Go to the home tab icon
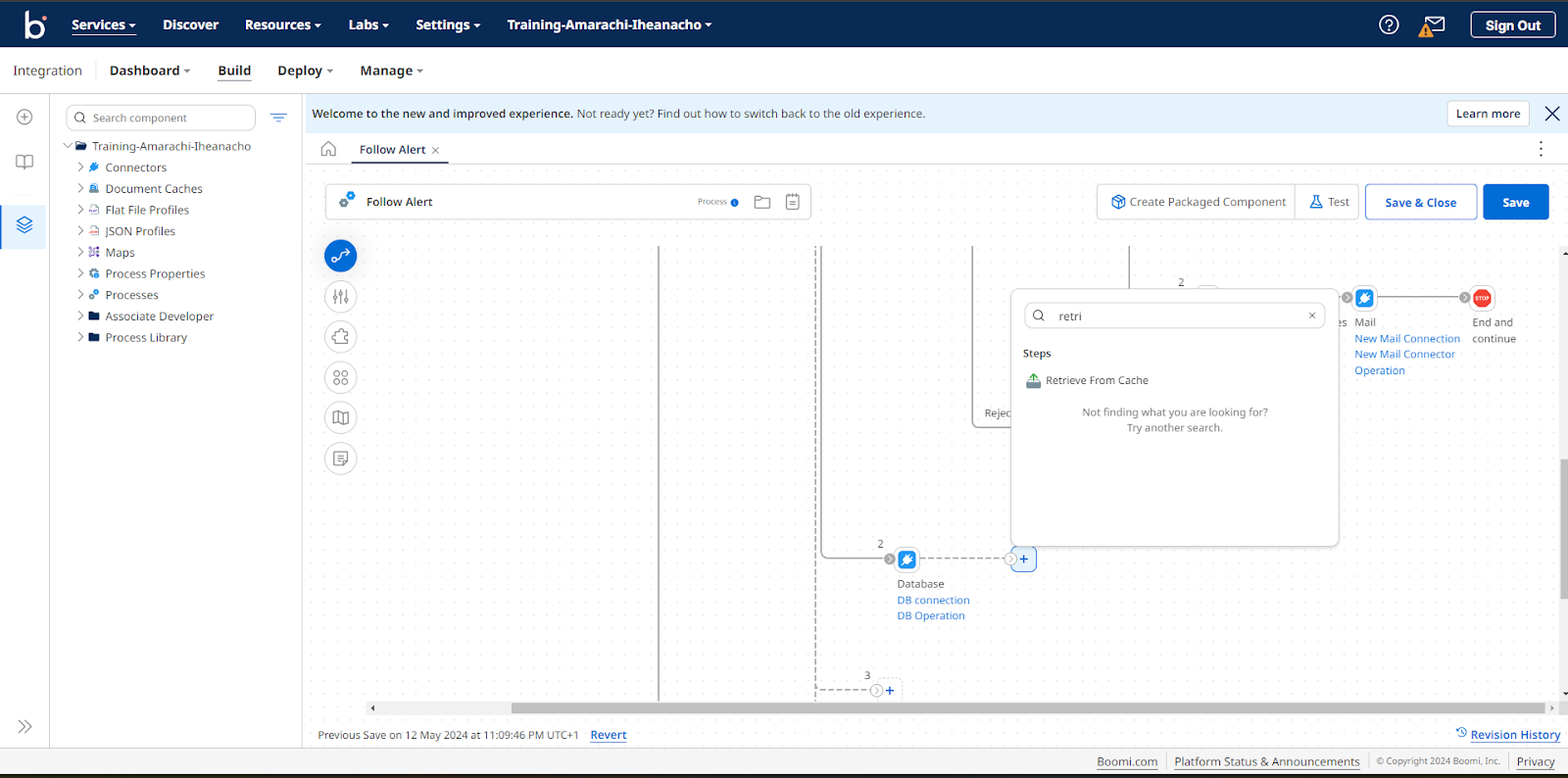This screenshot has height=778, width=1568. click(x=328, y=149)
